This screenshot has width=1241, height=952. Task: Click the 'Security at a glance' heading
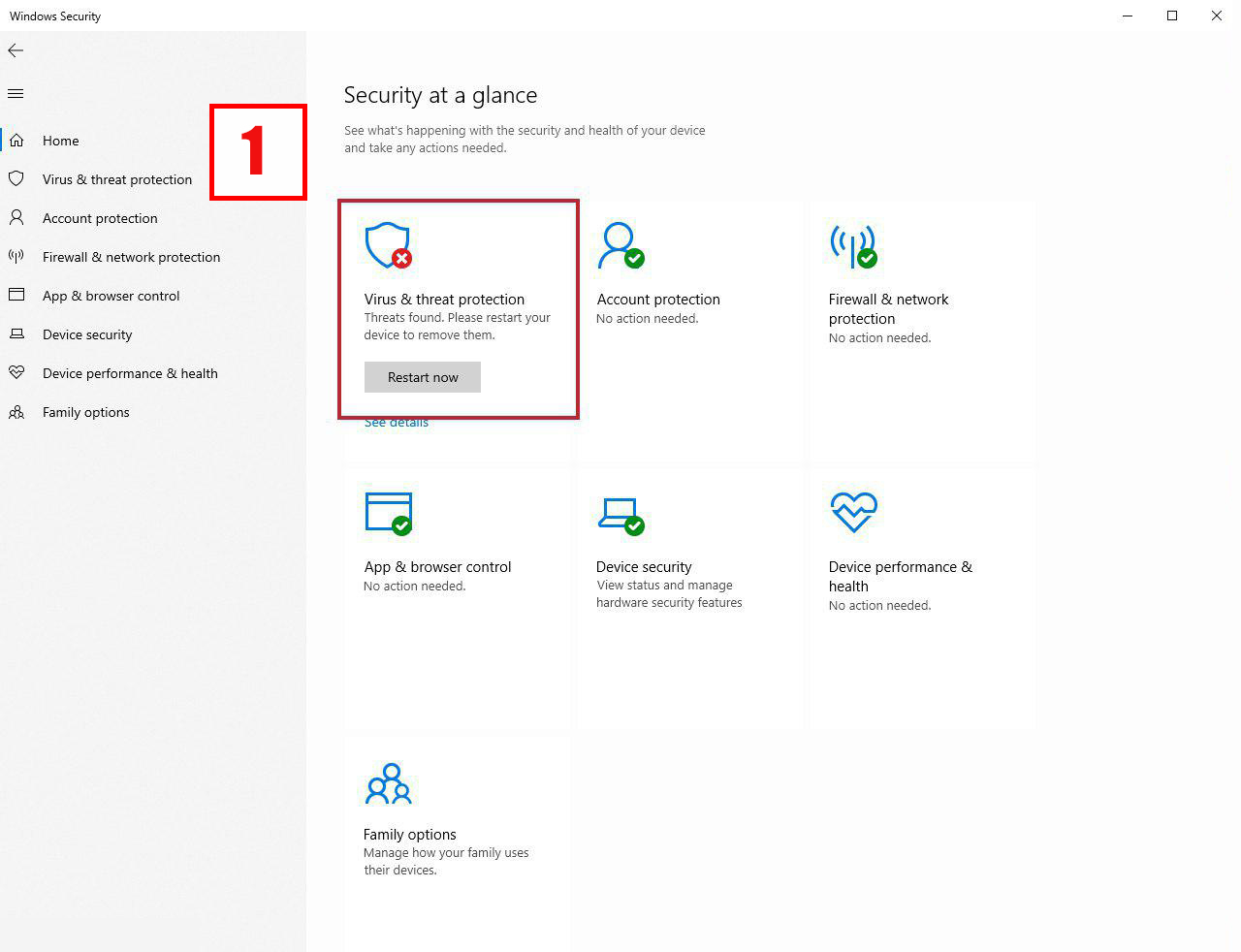tap(440, 95)
